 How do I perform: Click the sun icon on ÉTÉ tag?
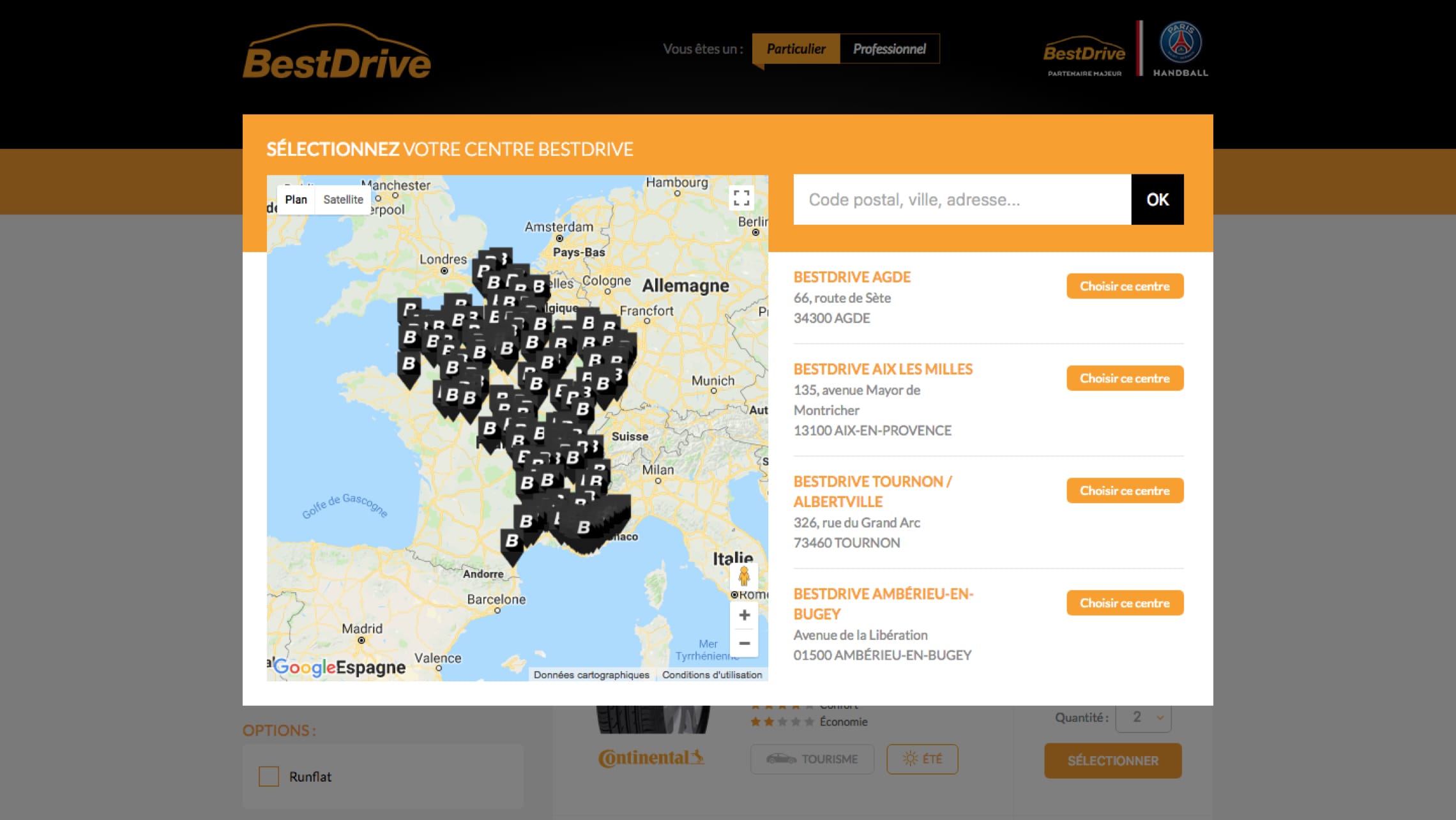click(910, 759)
